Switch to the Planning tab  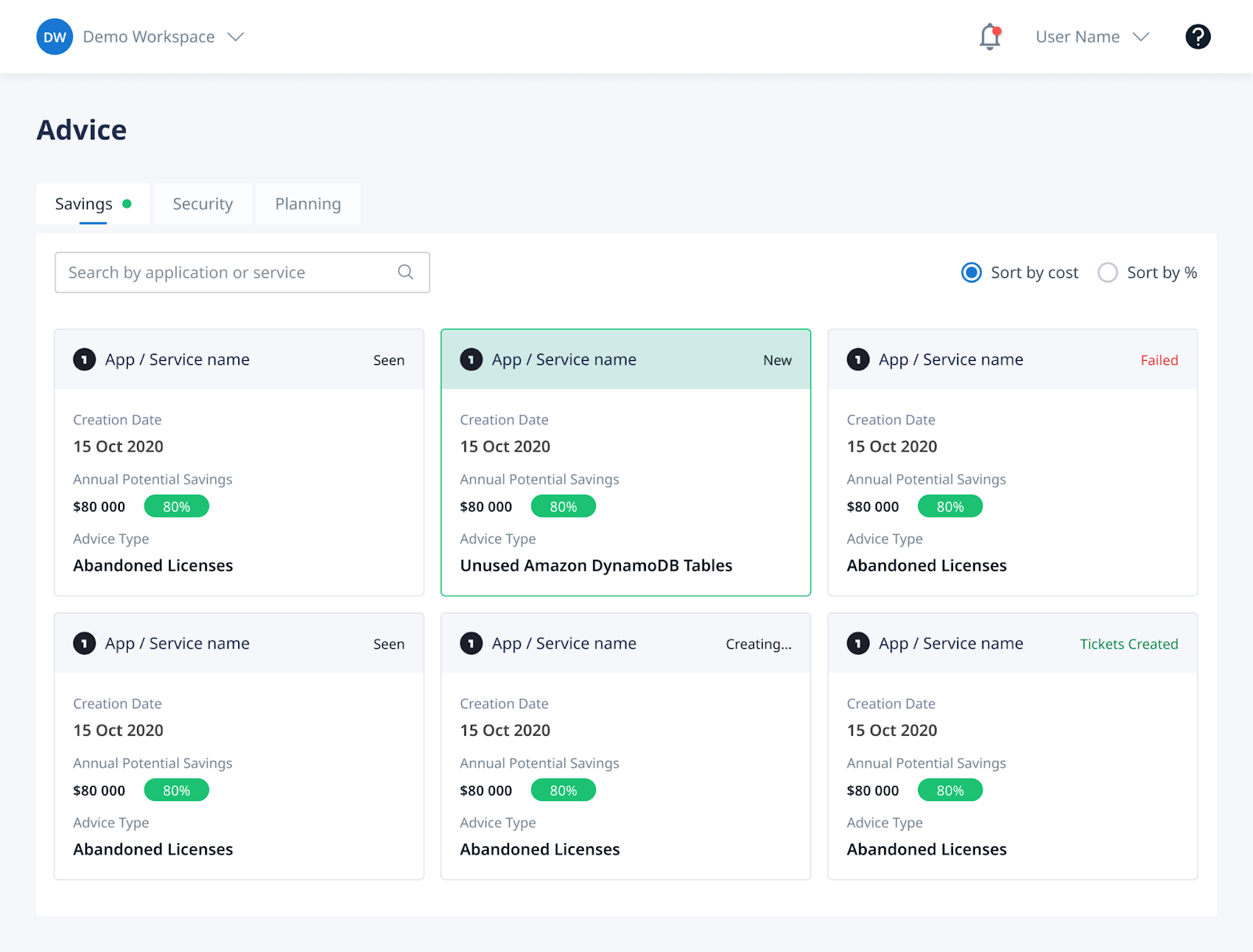[x=308, y=204]
